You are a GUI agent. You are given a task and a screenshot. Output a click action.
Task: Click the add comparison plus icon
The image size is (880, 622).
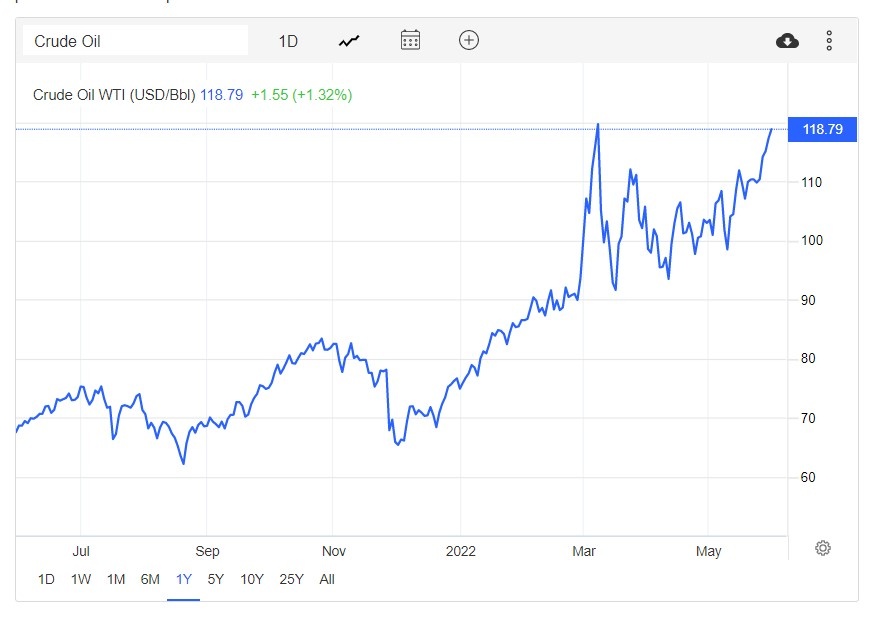(x=469, y=41)
